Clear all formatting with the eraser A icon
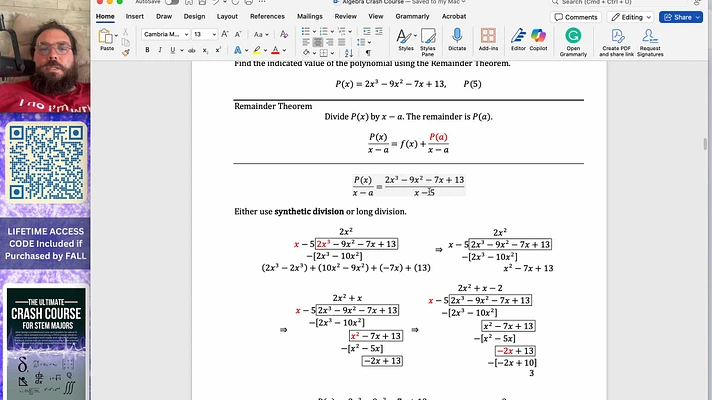 pyautogui.click(x=284, y=34)
